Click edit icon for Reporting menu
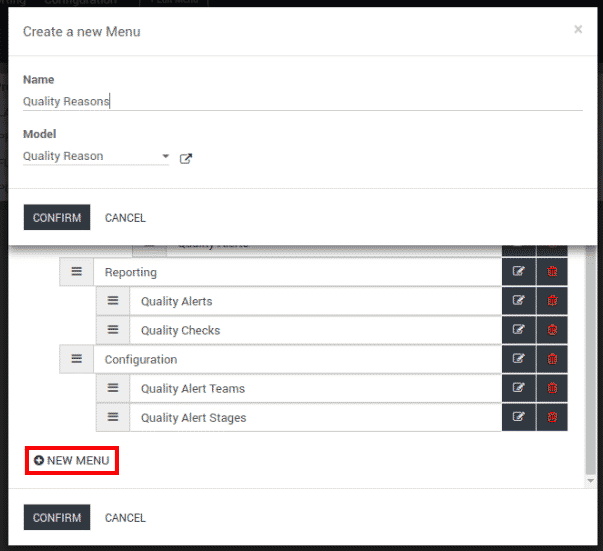The height and width of the screenshot is (551, 603). click(x=518, y=272)
